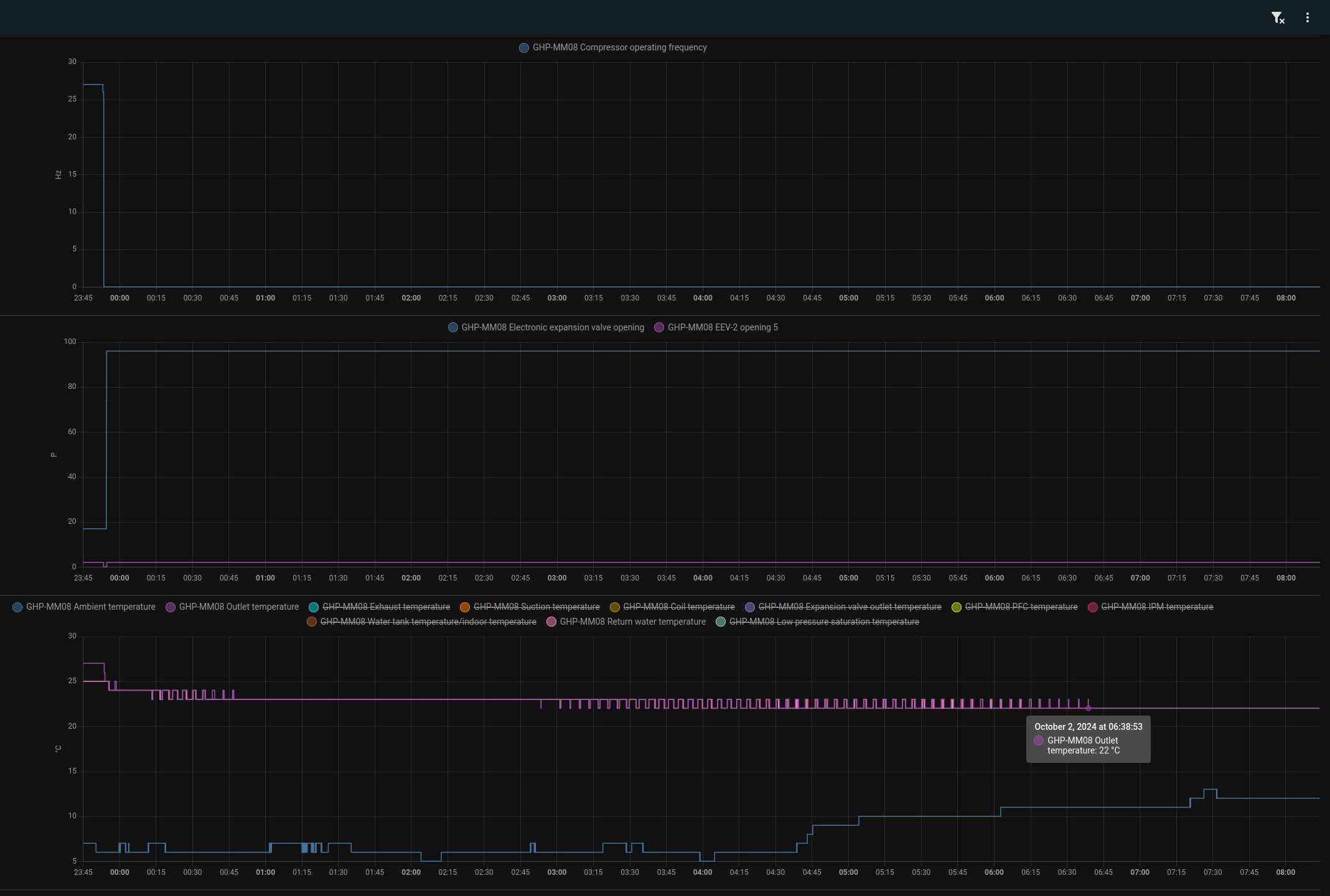Click Low pressure saturation temperature circle icon

(x=721, y=622)
